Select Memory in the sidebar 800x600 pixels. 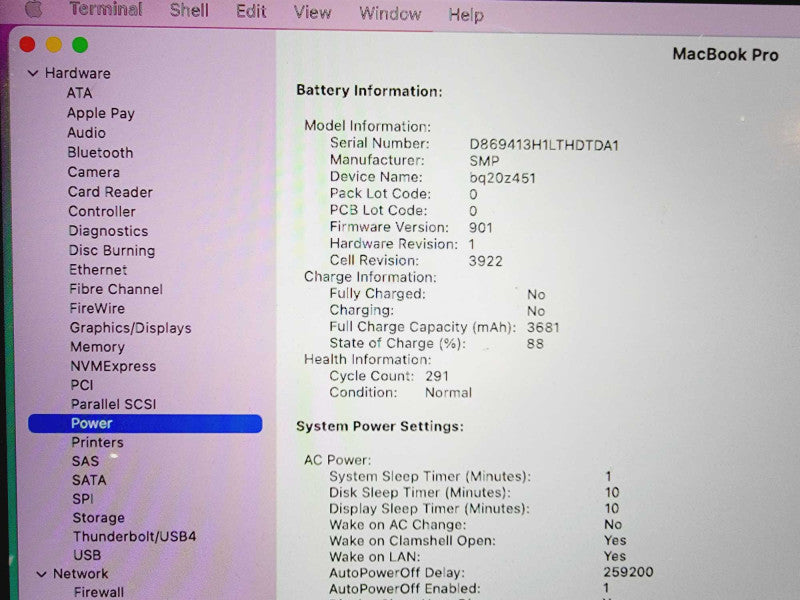[97, 347]
